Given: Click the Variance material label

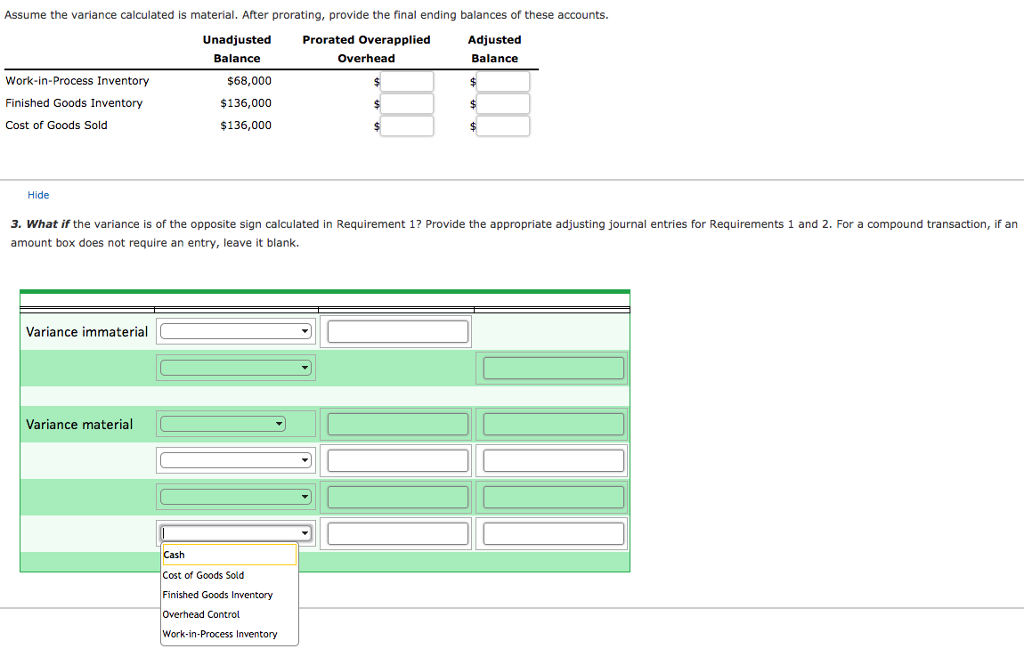Looking at the screenshot, I should tap(79, 425).
